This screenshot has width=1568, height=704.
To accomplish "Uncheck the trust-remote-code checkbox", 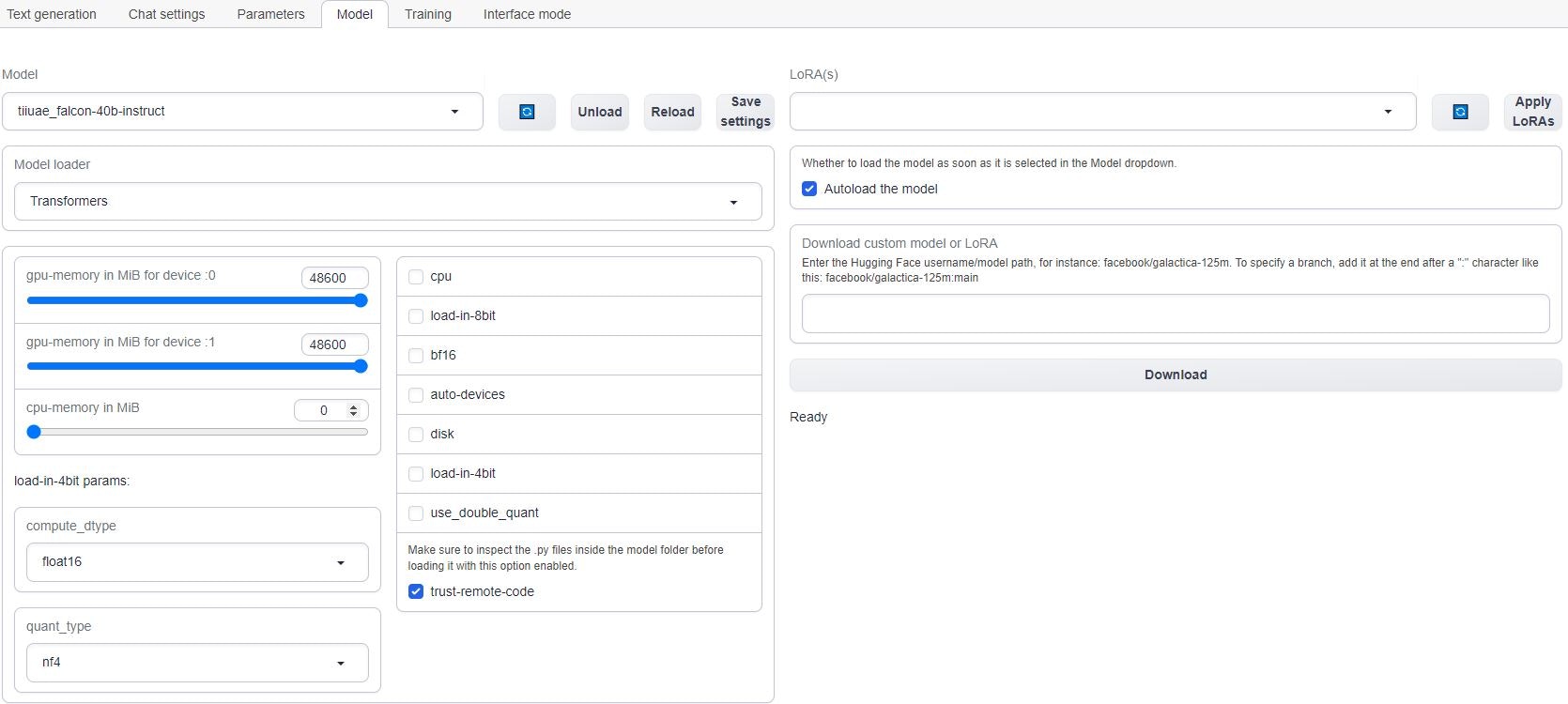I will coord(416,592).
